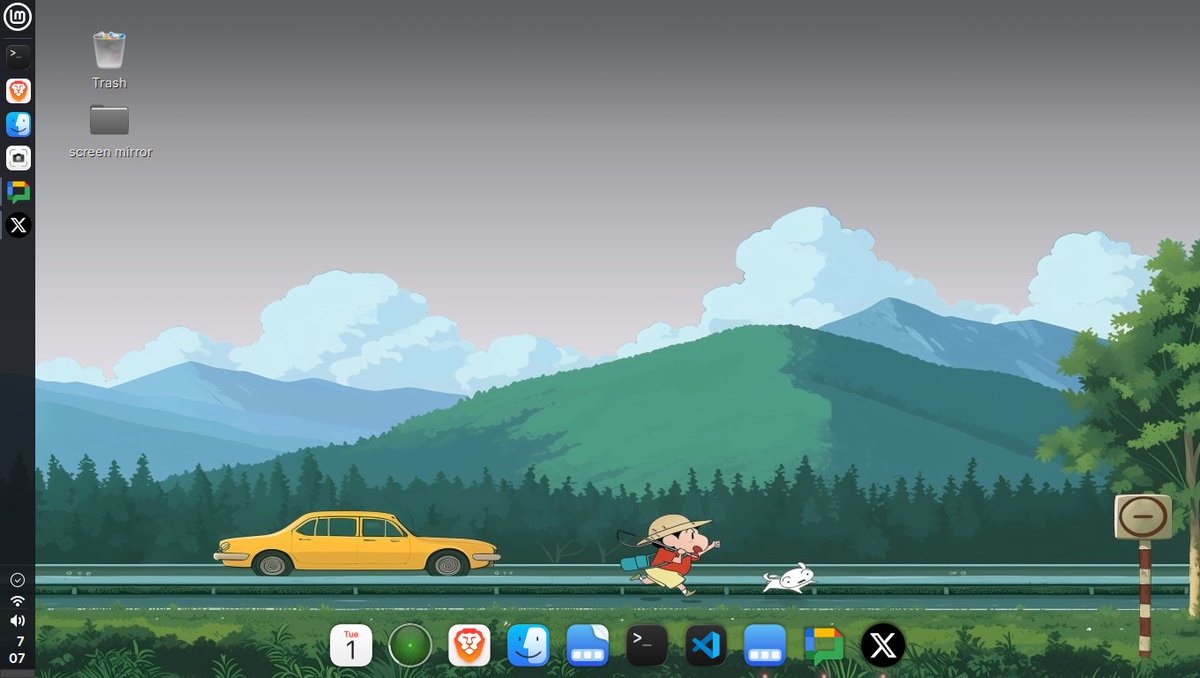Viewport: 1200px width, 678px height.
Task: Select the screen mirror folder on desktop
Action: 109,120
